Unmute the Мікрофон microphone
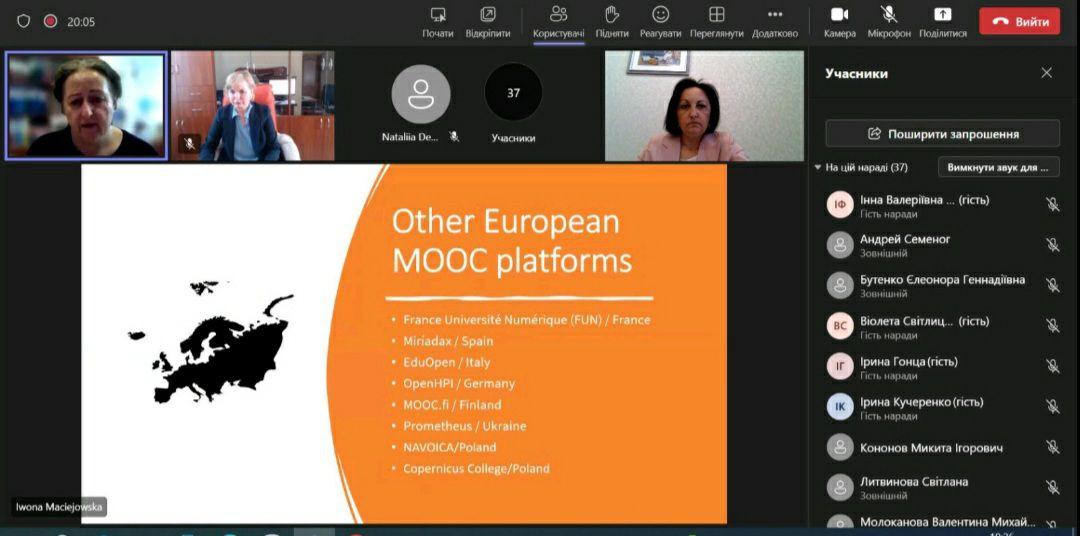This screenshot has width=1080, height=536. (x=889, y=21)
